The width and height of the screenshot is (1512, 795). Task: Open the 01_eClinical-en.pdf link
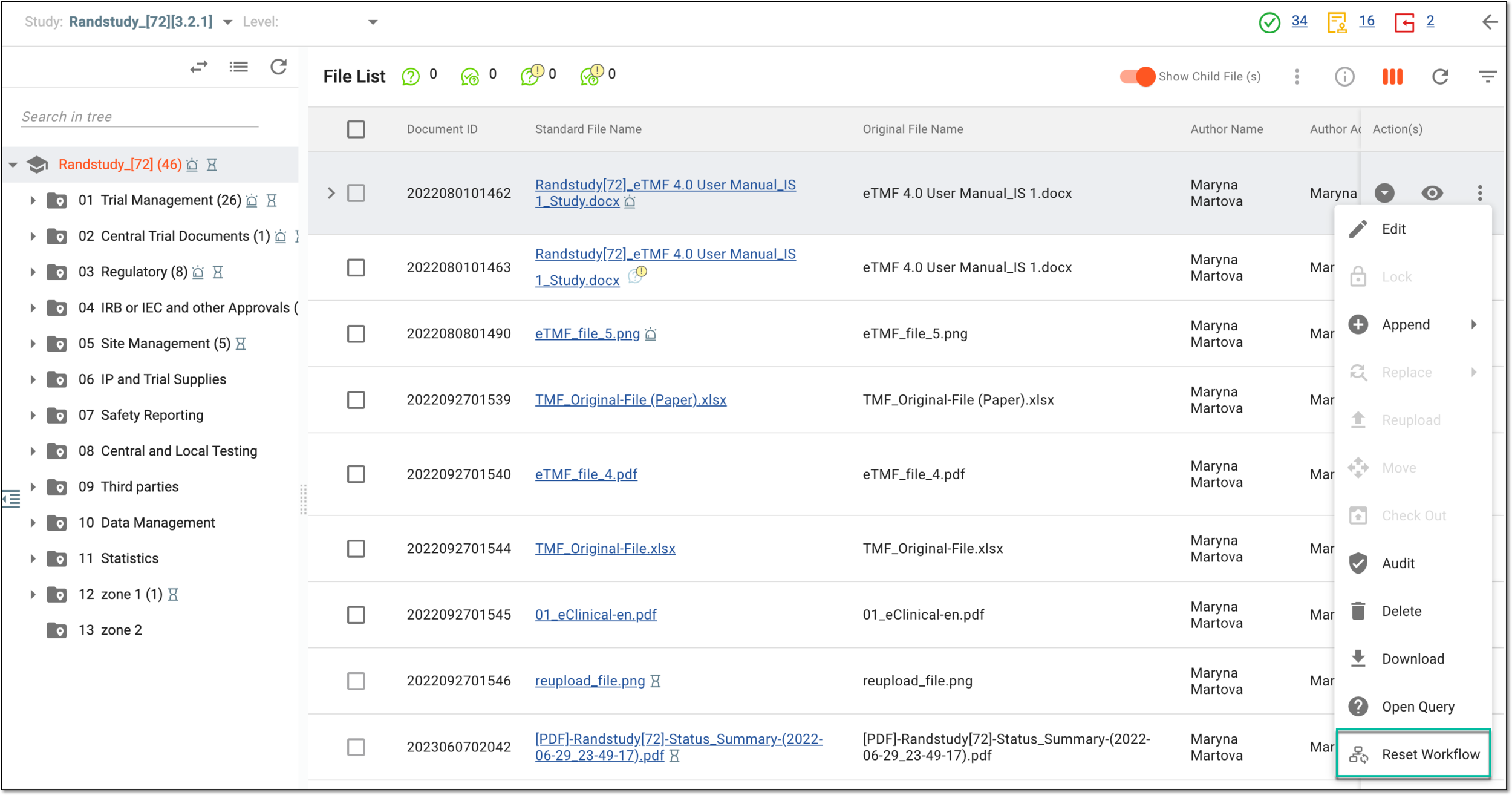click(596, 614)
